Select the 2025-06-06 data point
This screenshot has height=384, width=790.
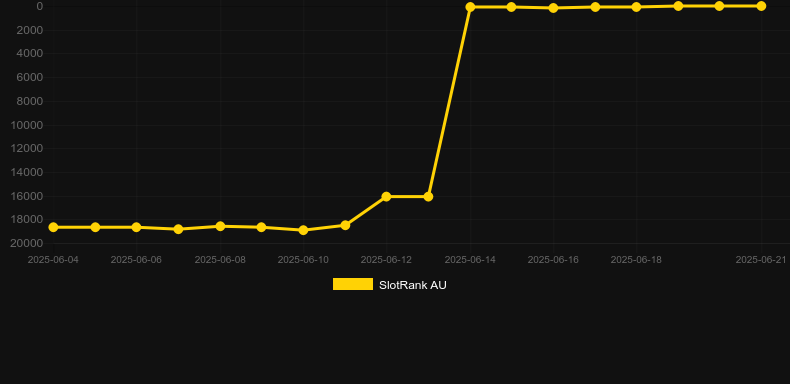pyautogui.click(x=137, y=227)
